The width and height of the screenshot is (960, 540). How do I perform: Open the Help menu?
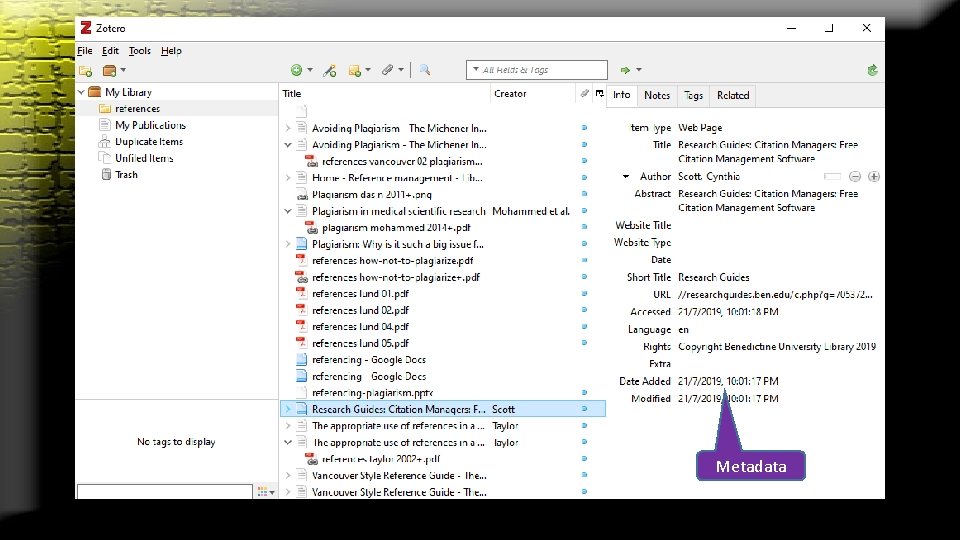click(x=171, y=51)
